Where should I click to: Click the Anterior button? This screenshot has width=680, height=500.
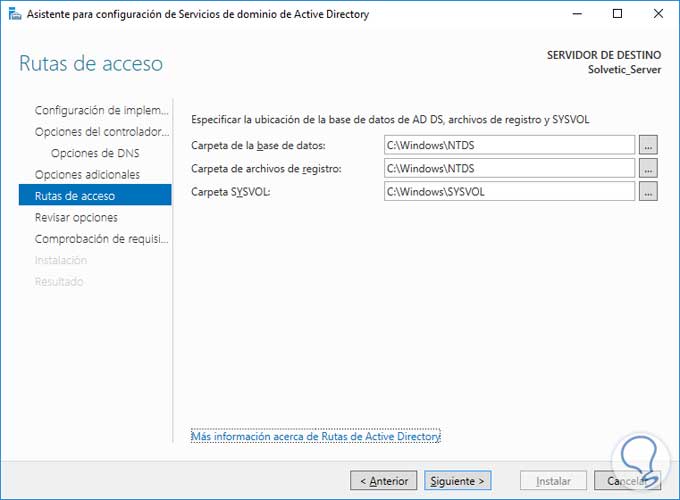coord(383,480)
